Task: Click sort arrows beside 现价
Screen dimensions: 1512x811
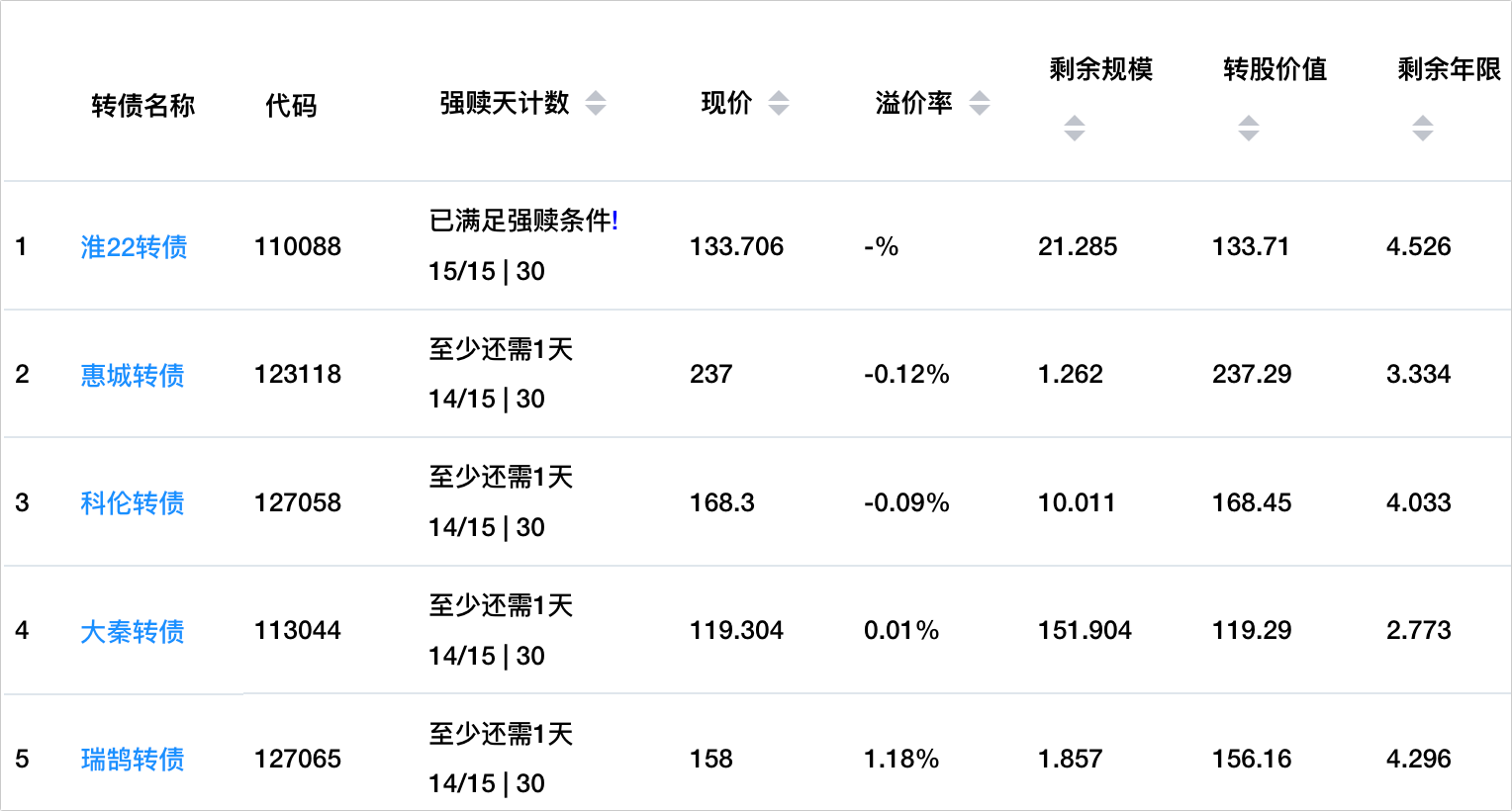Action: [x=779, y=103]
